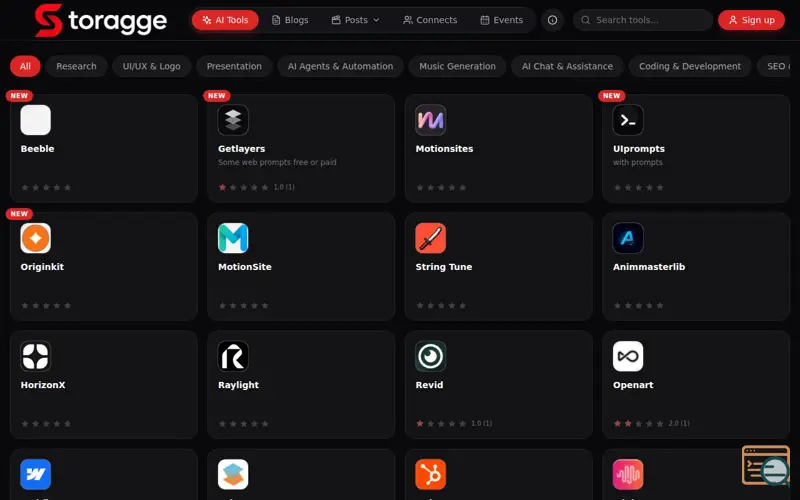800x500 pixels.
Task: Click the String Tune title text
Action: pos(444,267)
